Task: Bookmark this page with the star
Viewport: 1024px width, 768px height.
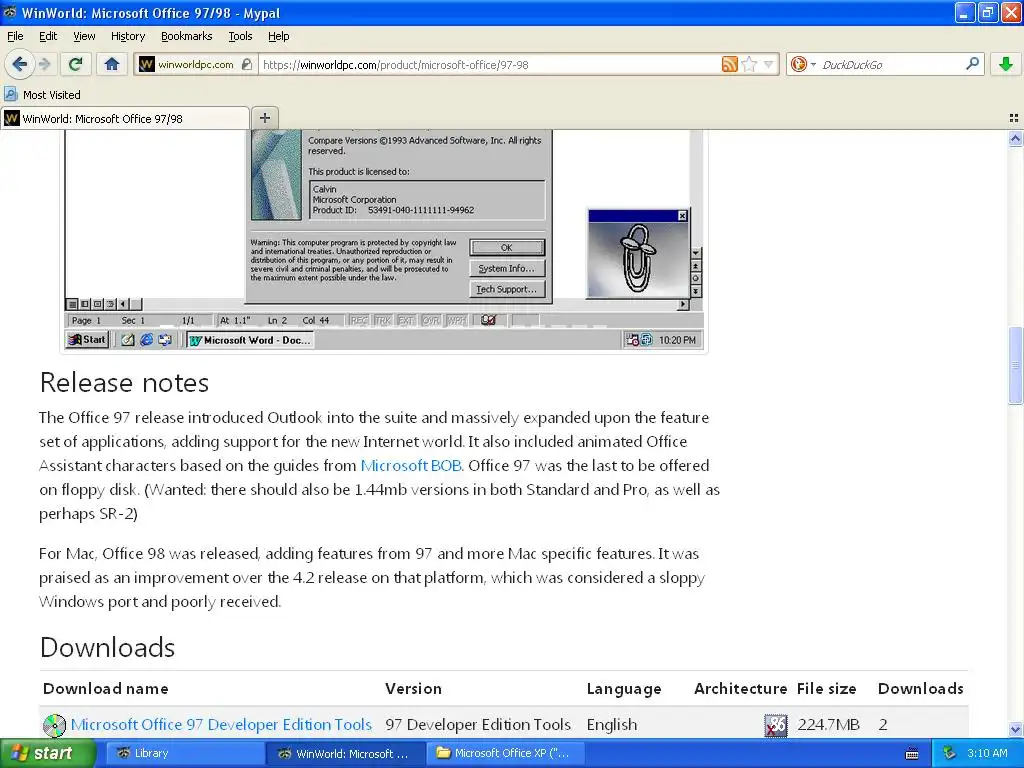Action: [x=750, y=64]
